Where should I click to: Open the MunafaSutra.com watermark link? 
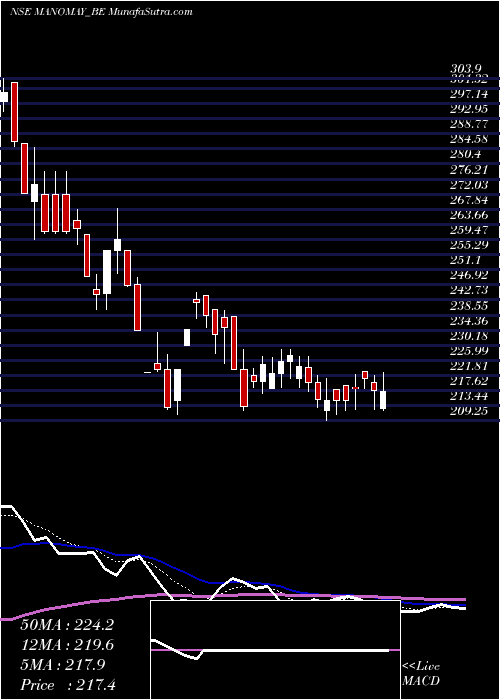[x=150, y=12]
